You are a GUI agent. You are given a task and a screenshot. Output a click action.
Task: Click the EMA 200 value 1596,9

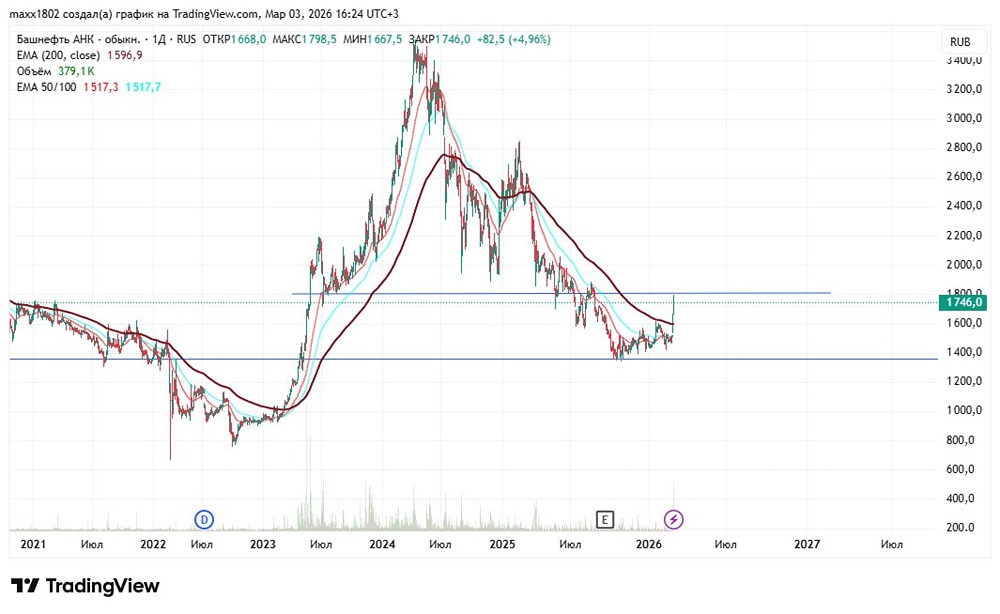pos(124,55)
